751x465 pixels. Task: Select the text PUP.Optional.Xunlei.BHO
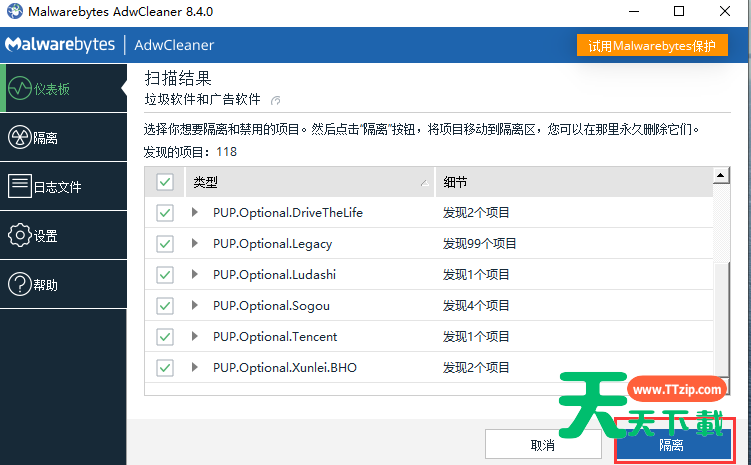pyautogui.click(x=285, y=368)
